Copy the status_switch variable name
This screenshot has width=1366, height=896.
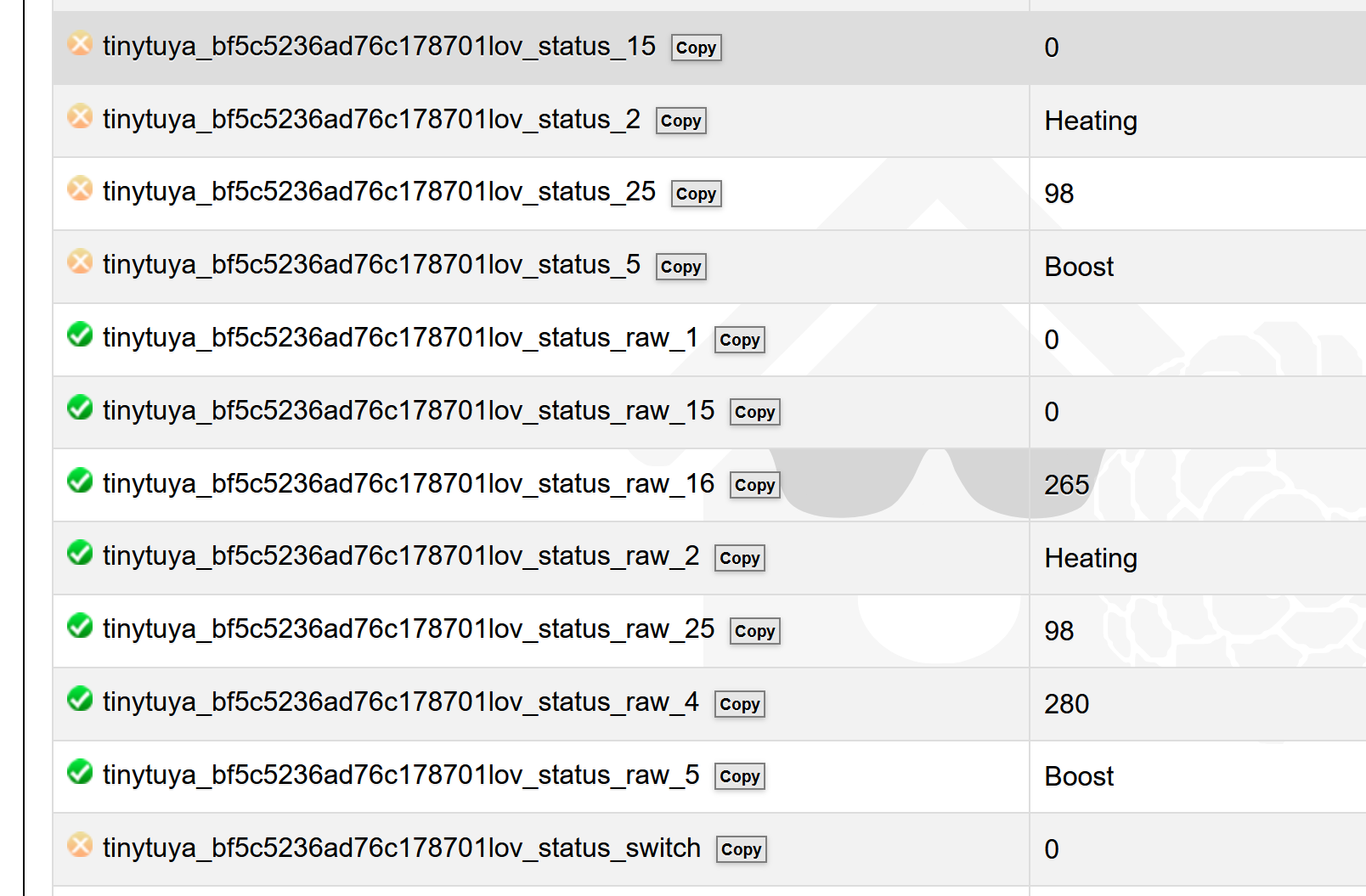click(741, 850)
